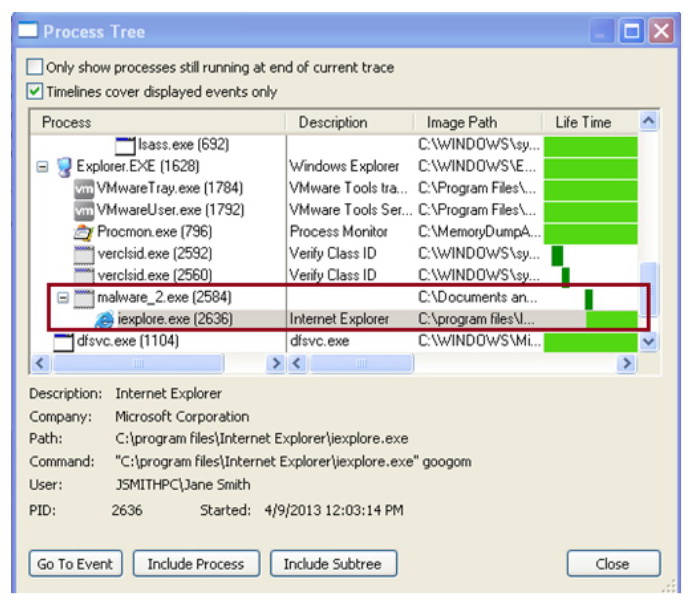This screenshot has width=691, height=603.
Task: Enable 'Only show processes still running' checkbox
Action: pyautogui.click(x=34, y=67)
